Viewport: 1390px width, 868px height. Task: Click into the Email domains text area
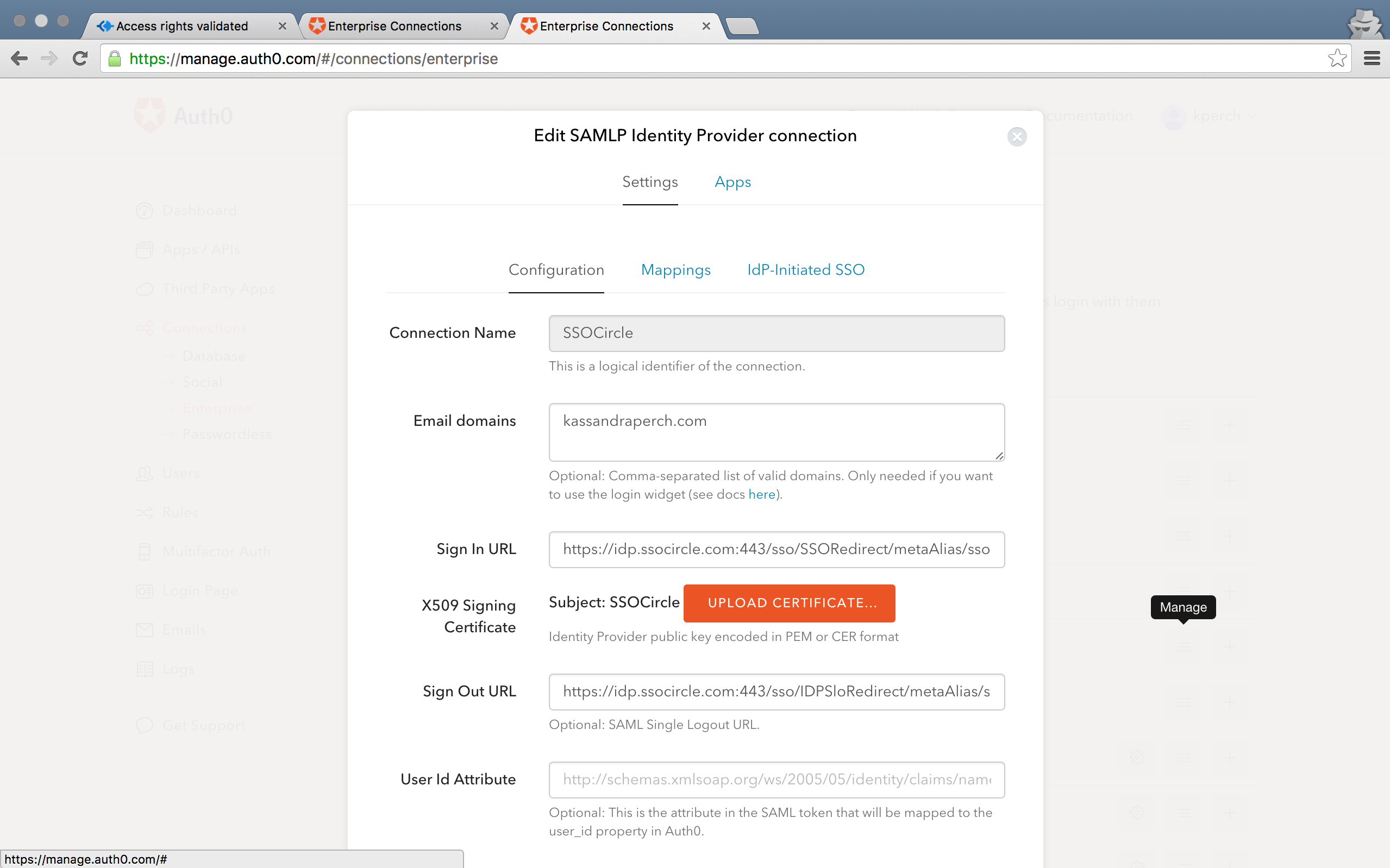coord(775,432)
